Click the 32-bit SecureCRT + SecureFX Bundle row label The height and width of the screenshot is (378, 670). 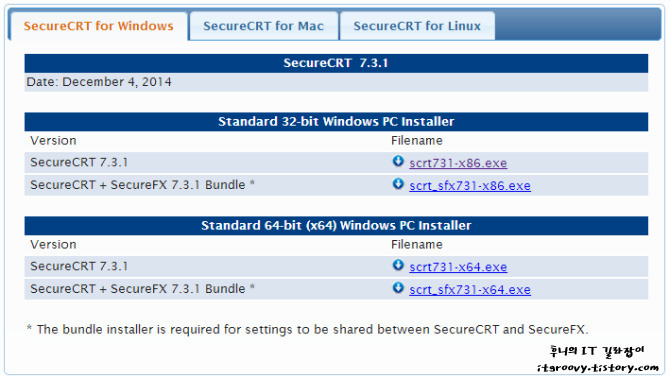click(142, 185)
